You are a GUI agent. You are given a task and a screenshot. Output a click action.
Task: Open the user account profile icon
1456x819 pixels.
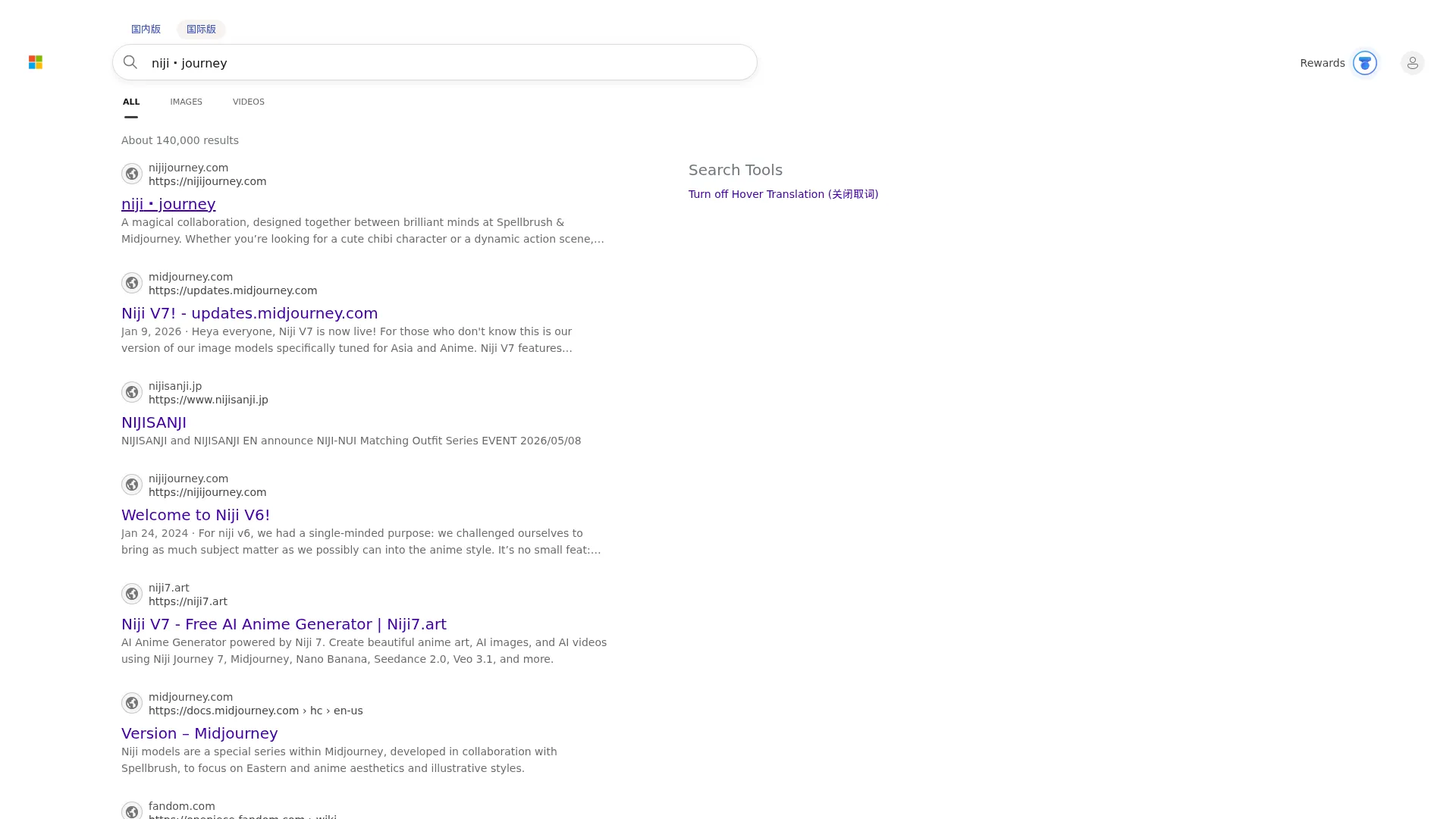pos(1412,63)
